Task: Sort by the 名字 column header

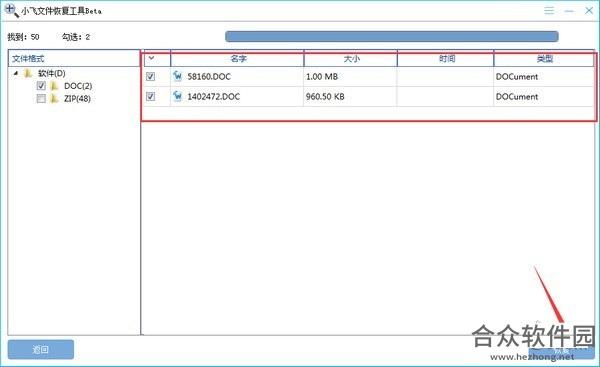Action: pos(237,59)
